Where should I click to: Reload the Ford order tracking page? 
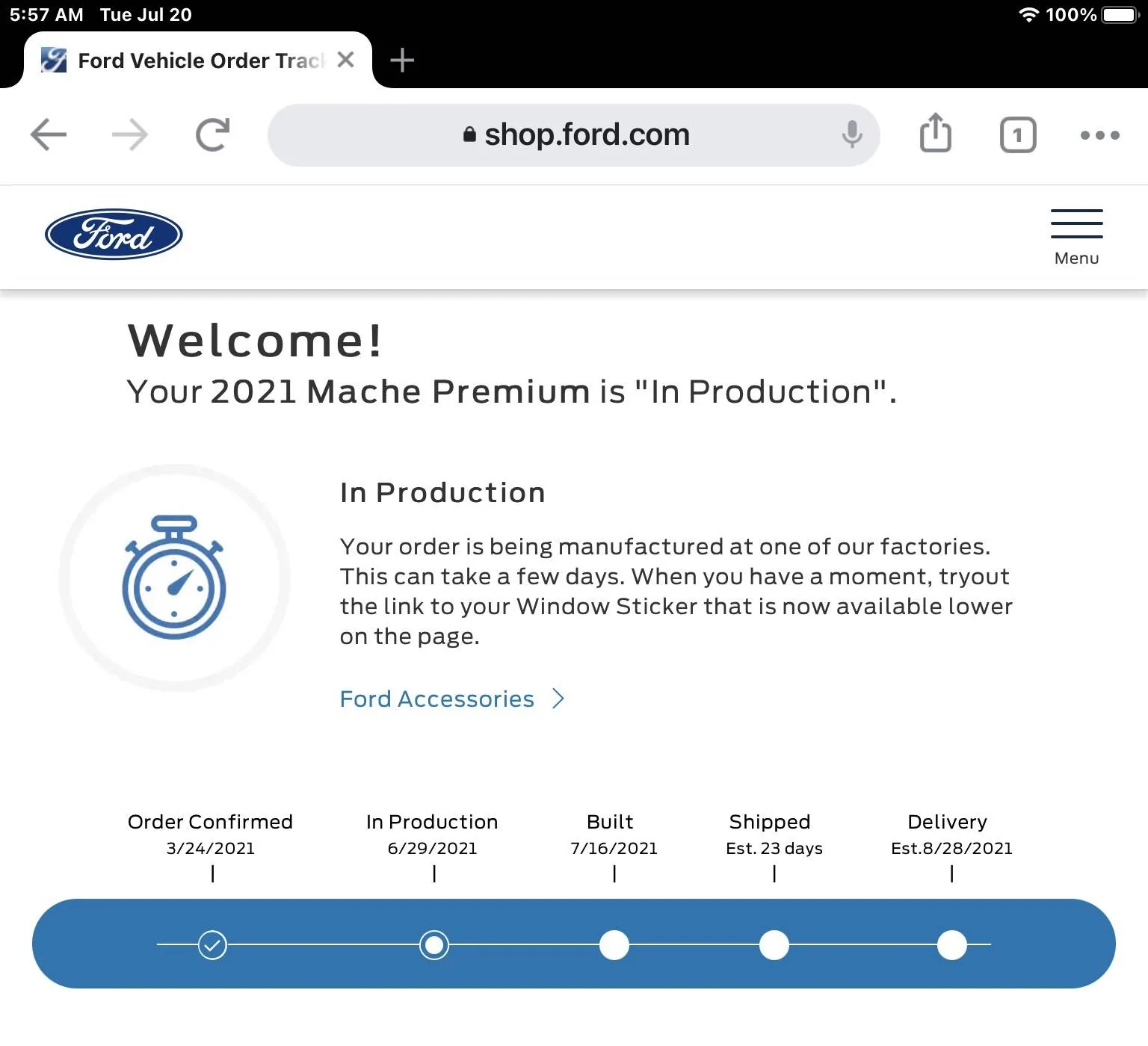[x=212, y=134]
